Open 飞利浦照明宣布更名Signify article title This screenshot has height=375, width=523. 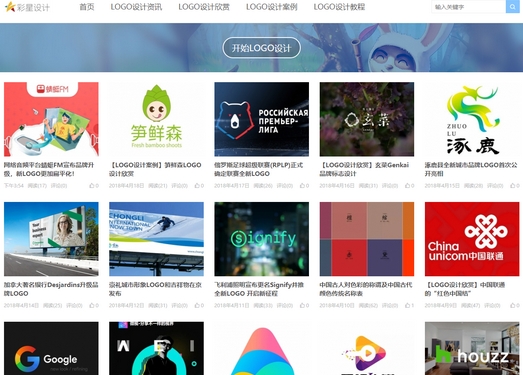(x=259, y=289)
